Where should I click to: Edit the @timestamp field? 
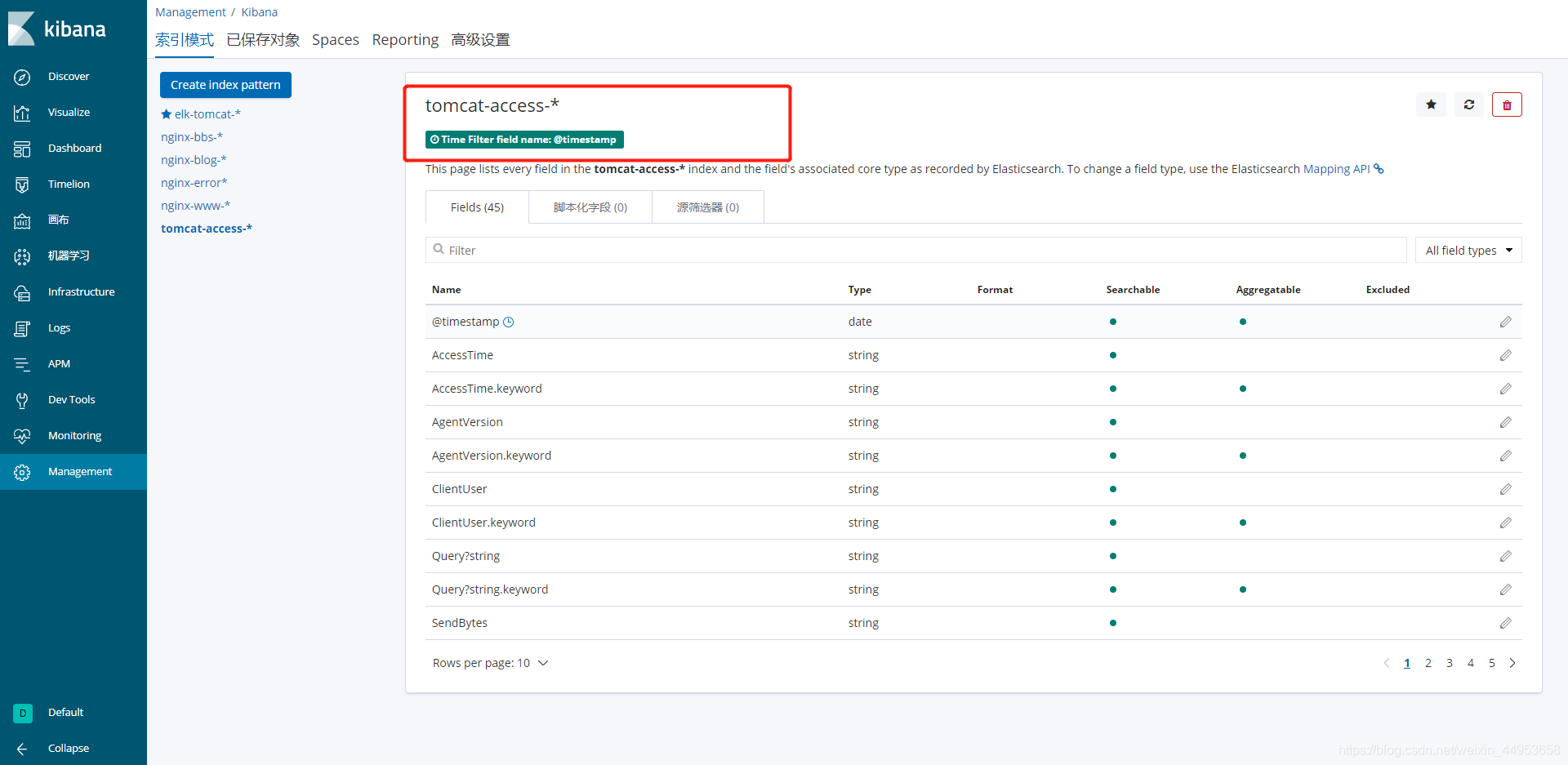click(1506, 322)
